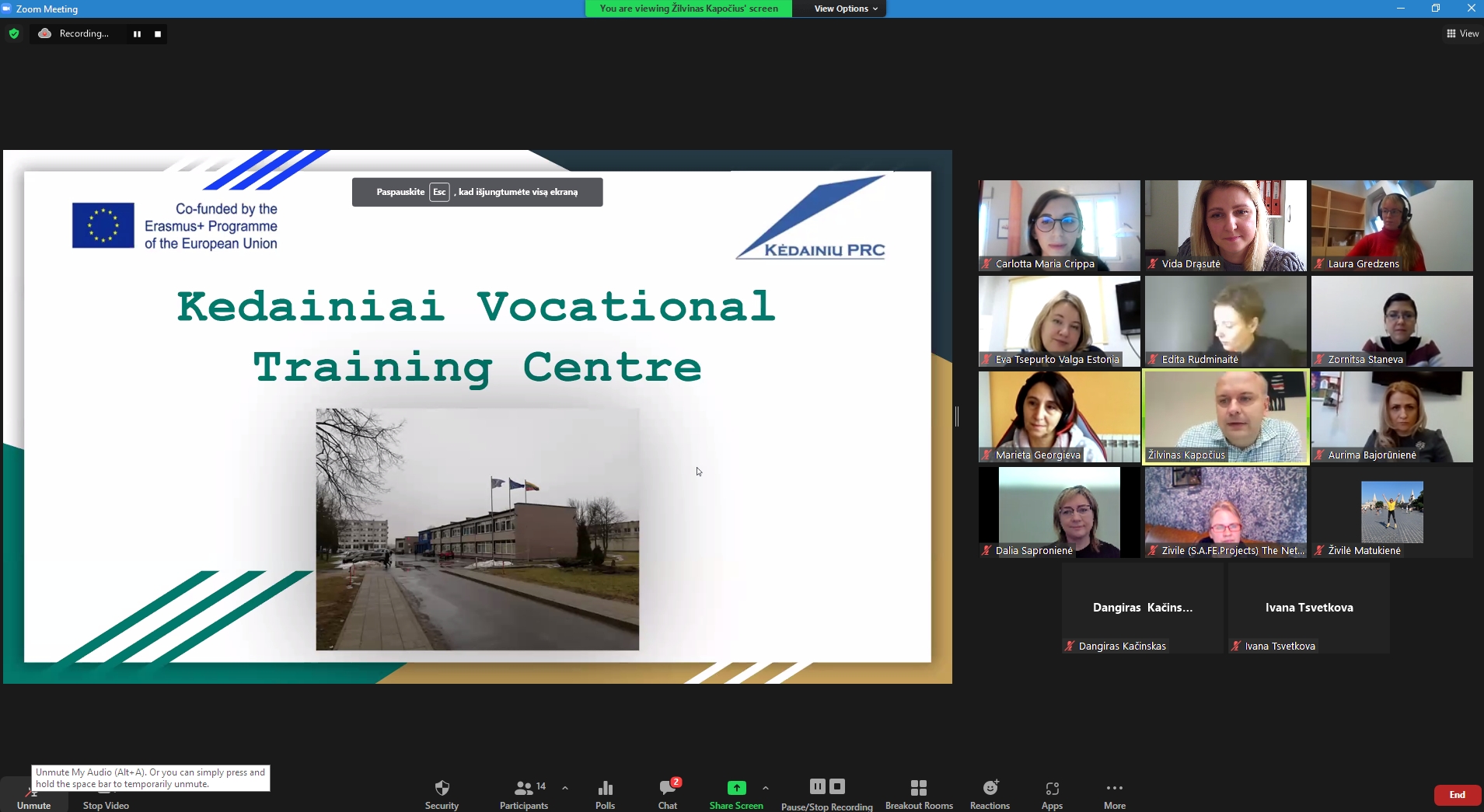Click muted mic icon beside Laura Gredzens
Viewport: 1484px width, 812px height.
(1319, 264)
